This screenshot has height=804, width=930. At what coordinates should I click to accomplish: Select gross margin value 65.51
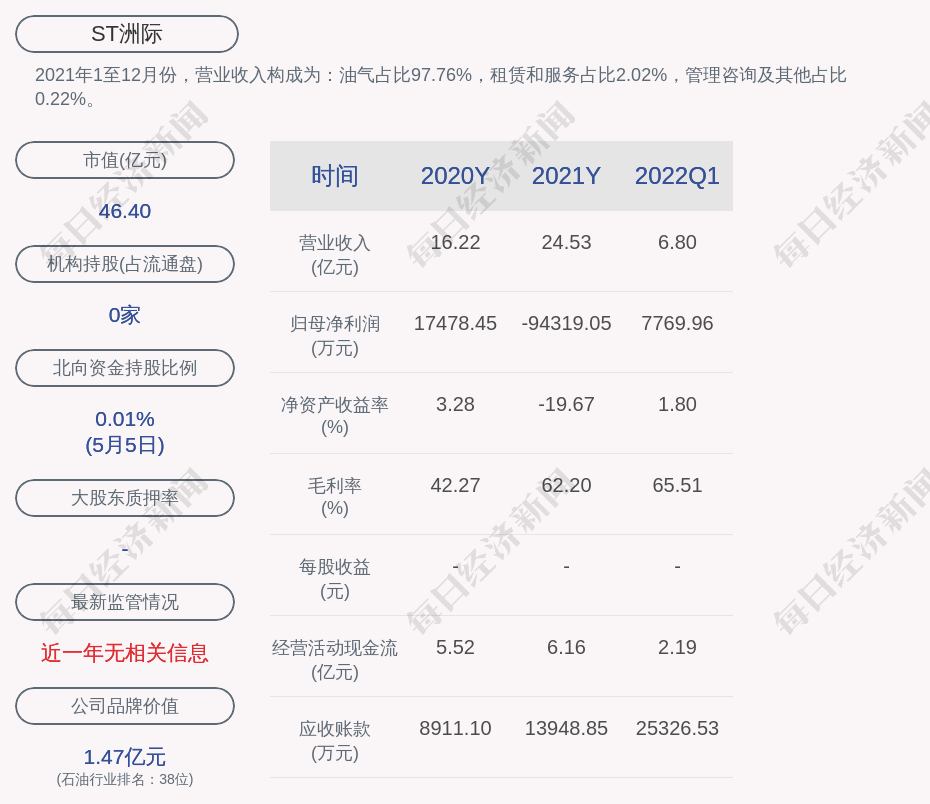[x=677, y=486]
